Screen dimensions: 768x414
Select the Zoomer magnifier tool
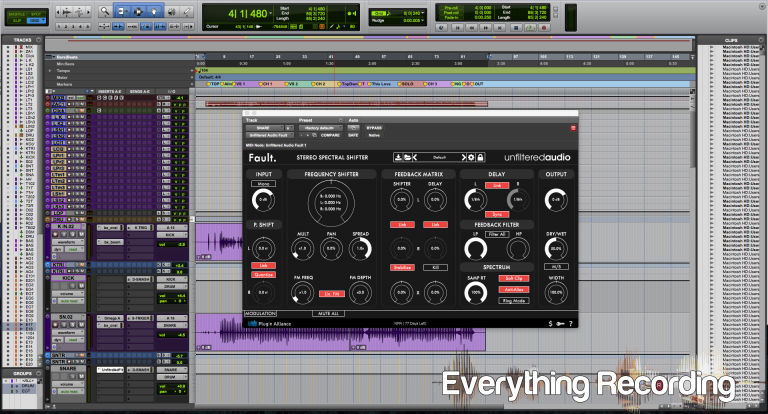[x=104, y=11]
